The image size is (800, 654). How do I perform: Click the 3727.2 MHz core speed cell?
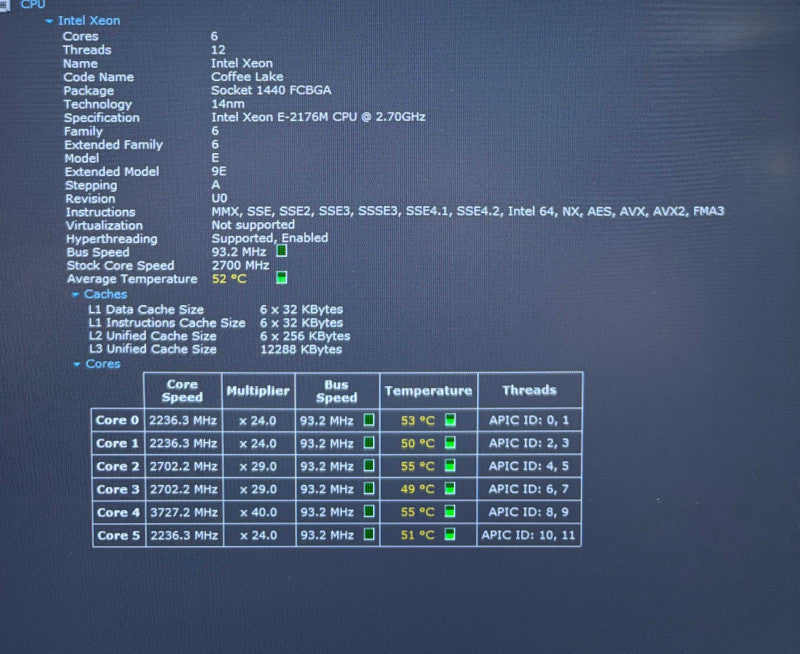click(x=184, y=512)
